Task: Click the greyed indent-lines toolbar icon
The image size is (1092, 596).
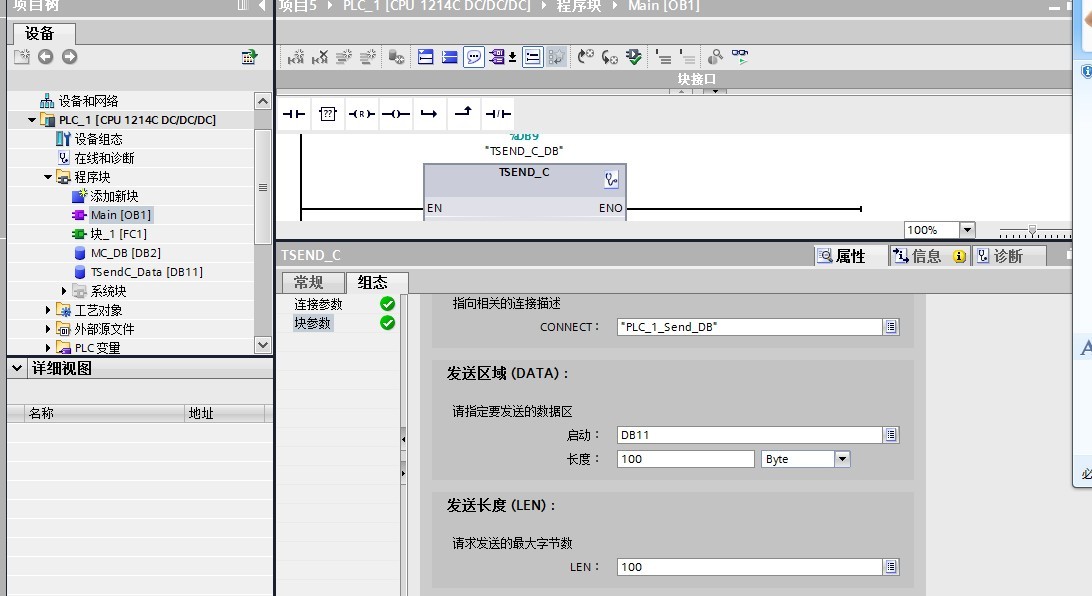Action: click(687, 57)
